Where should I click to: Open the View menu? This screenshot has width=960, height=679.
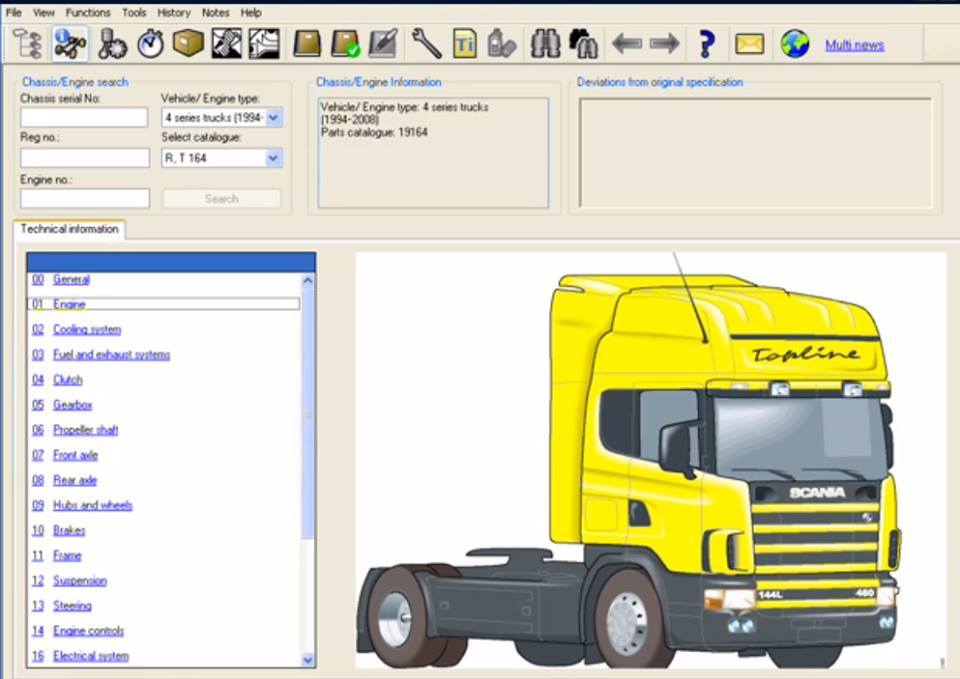click(x=43, y=12)
